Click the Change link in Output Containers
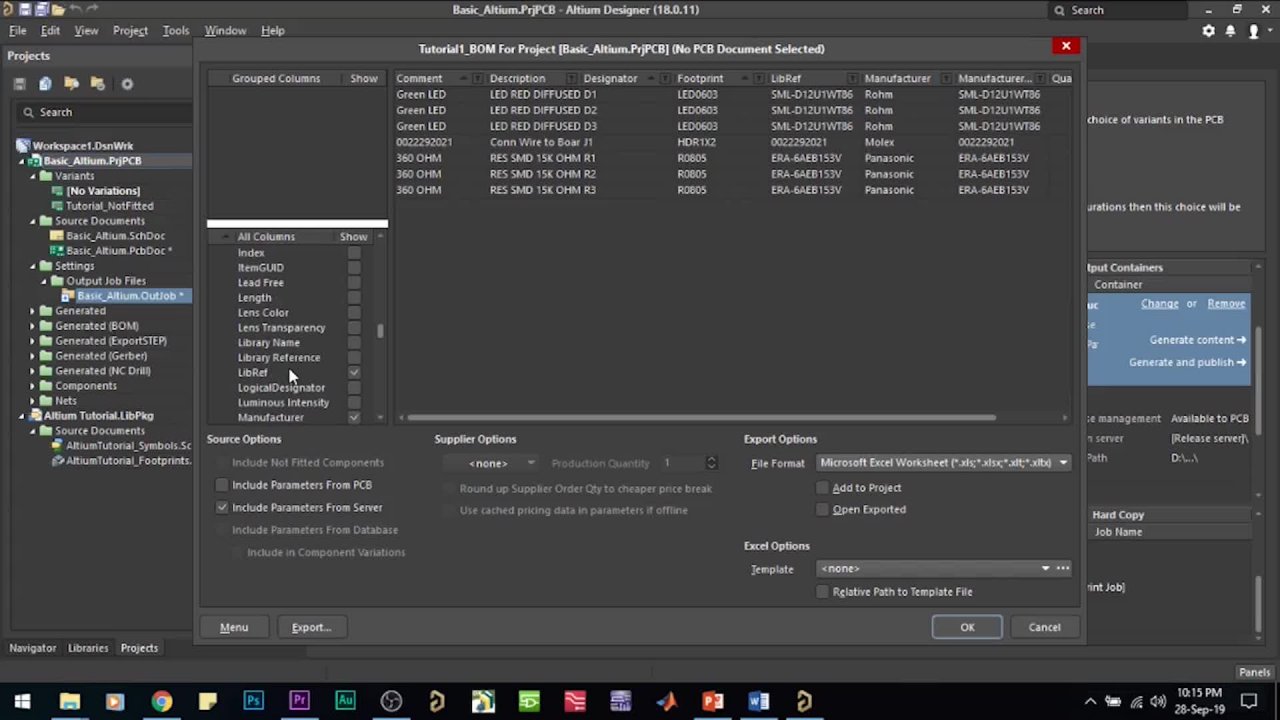Viewport: 1280px width, 720px height. [1160, 304]
